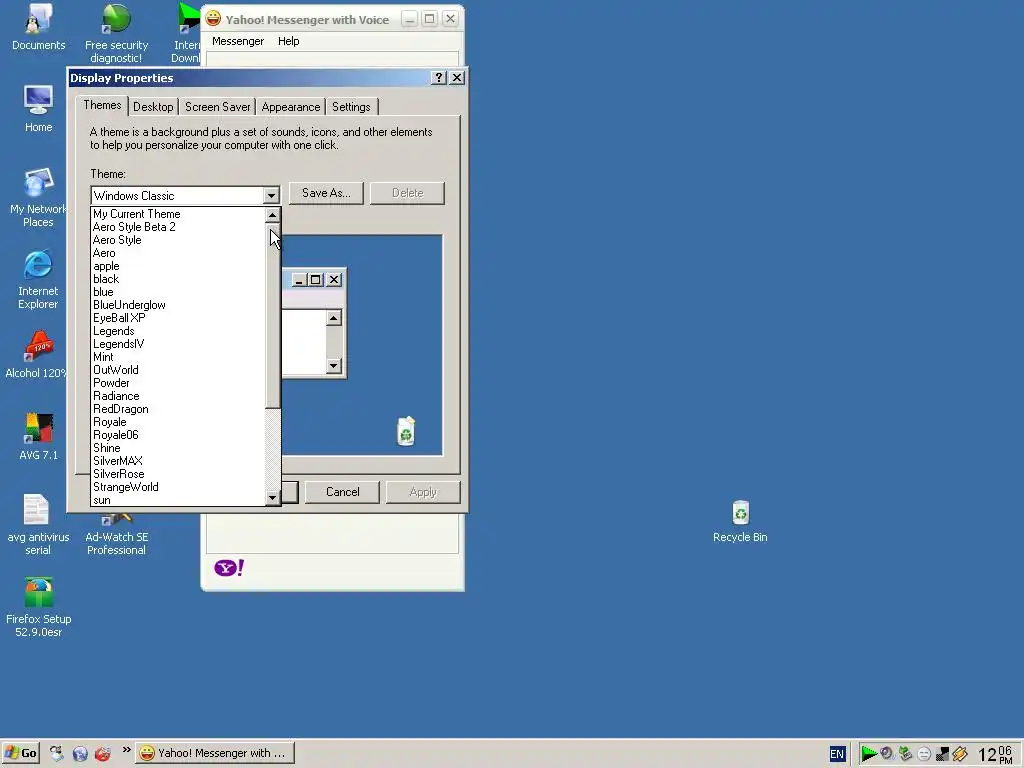Click the red quick launch icon
Screen dimensions: 1024x768
tap(103, 753)
